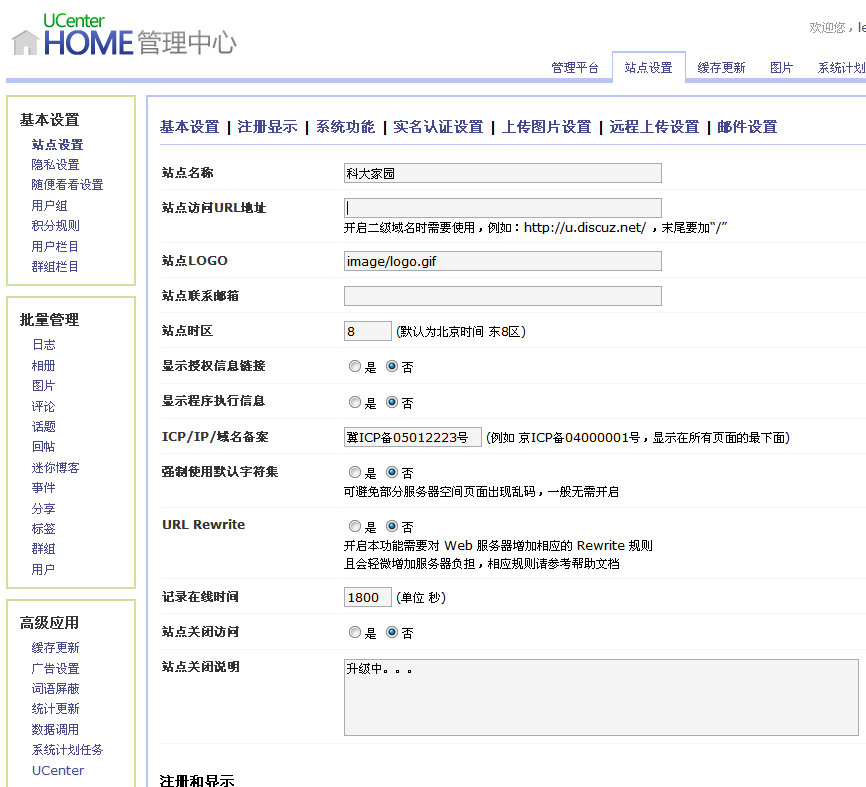
Task: Click the 站点关闭说明 textarea
Action: (x=601, y=697)
